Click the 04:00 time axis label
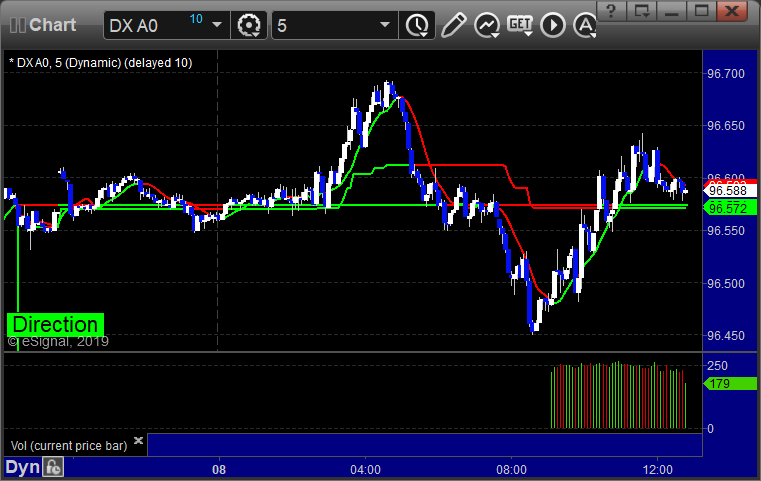Image resolution: width=761 pixels, height=481 pixels. pos(365,470)
